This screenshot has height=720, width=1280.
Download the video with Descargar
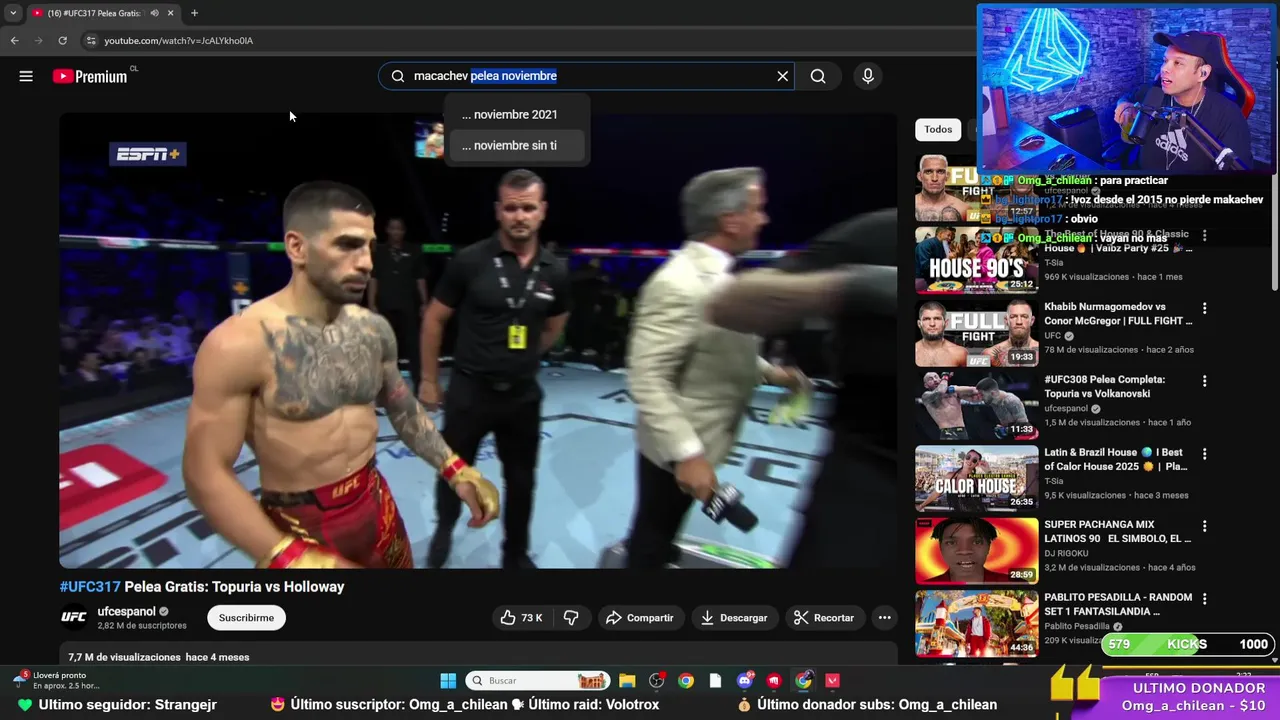click(734, 618)
